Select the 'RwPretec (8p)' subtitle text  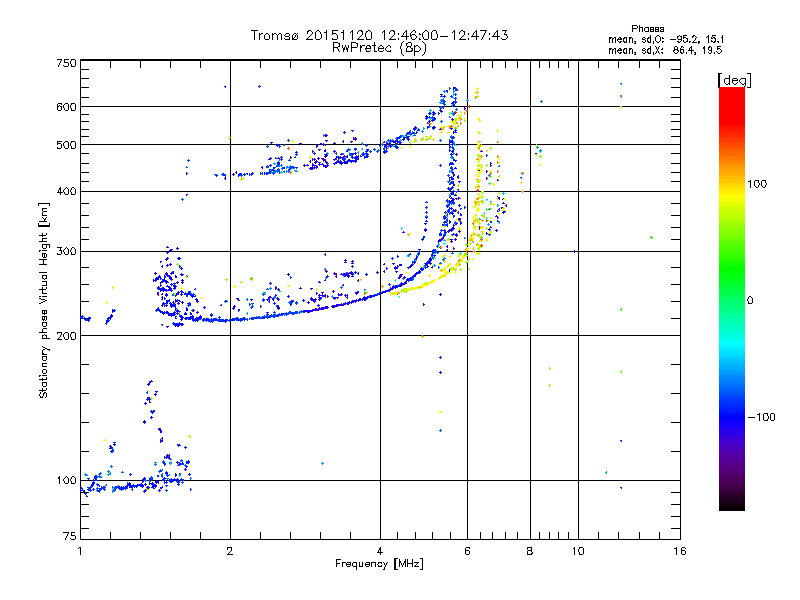coord(379,48)
